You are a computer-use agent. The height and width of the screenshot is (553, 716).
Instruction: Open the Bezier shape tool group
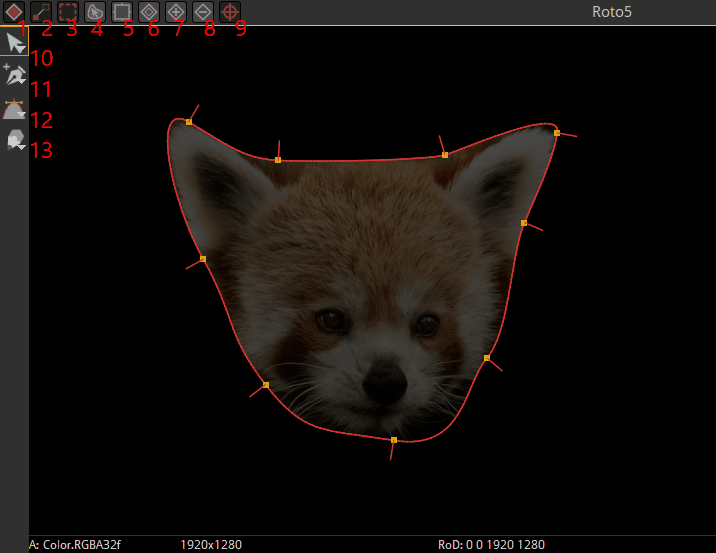point(15,109)
